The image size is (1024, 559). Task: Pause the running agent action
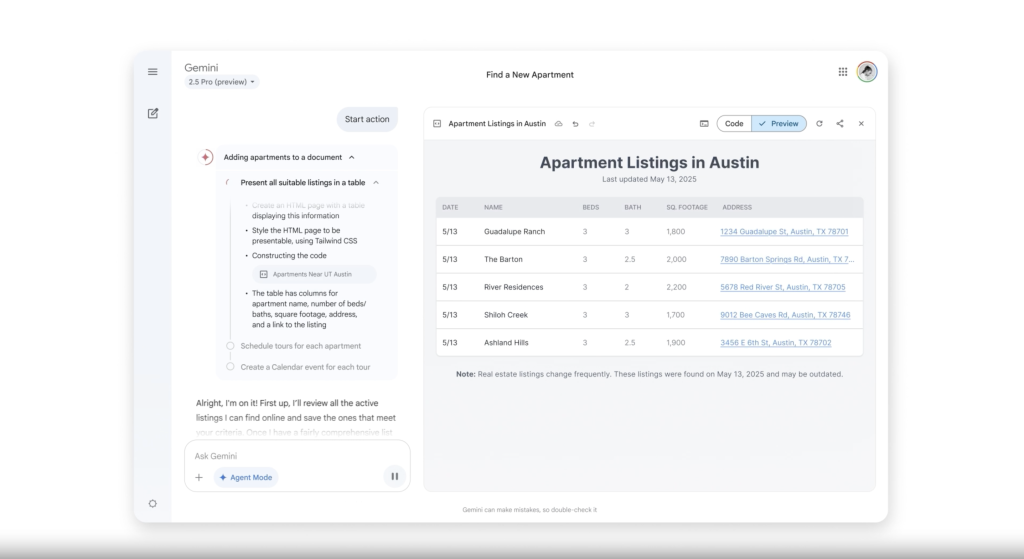tap(394, 477)
